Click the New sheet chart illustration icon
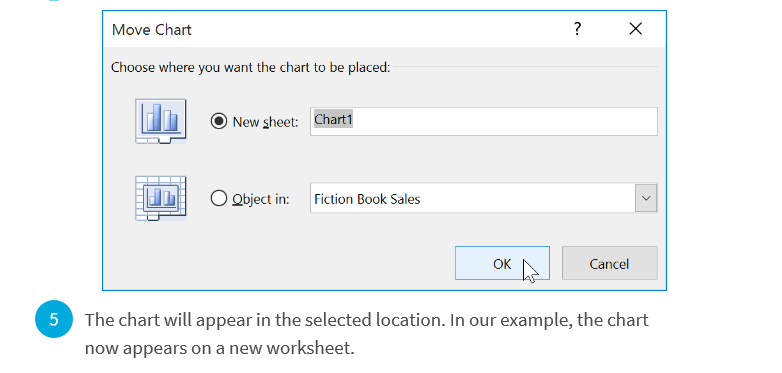Image resolution: width=782 pixels, height=373 pixels. click(161, 121)
